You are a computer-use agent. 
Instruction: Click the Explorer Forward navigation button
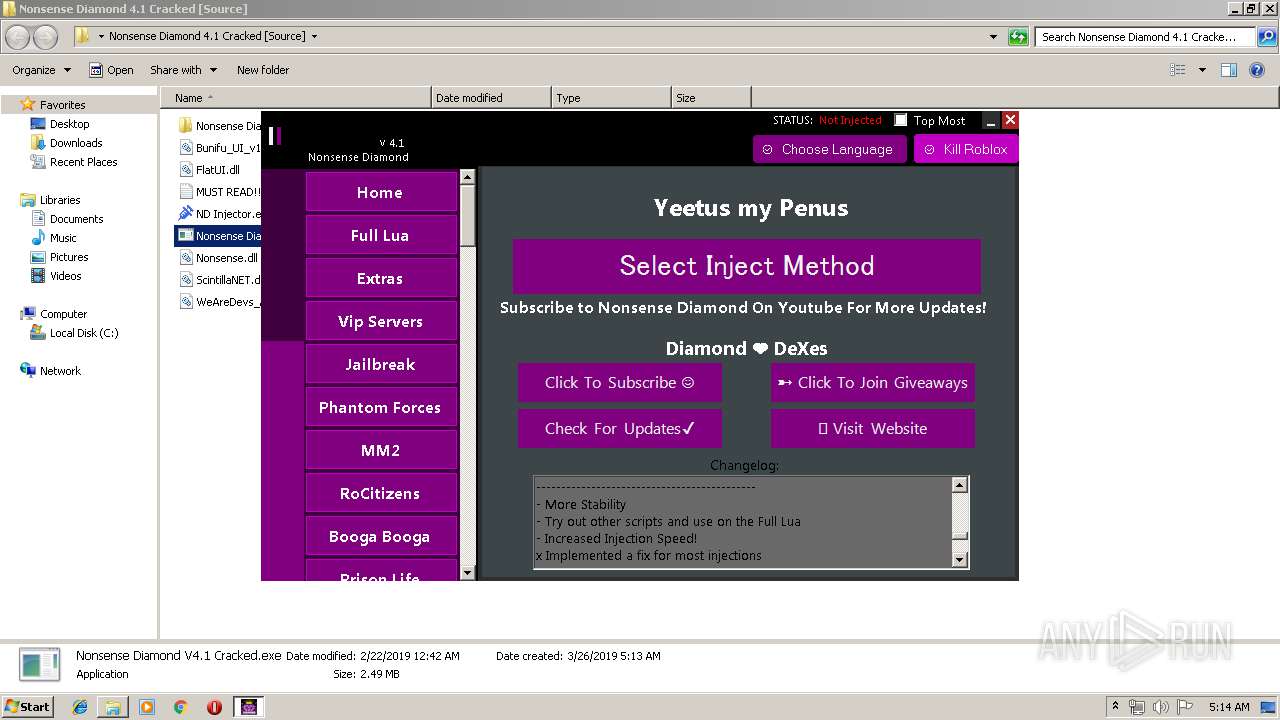tap(46, 37)
